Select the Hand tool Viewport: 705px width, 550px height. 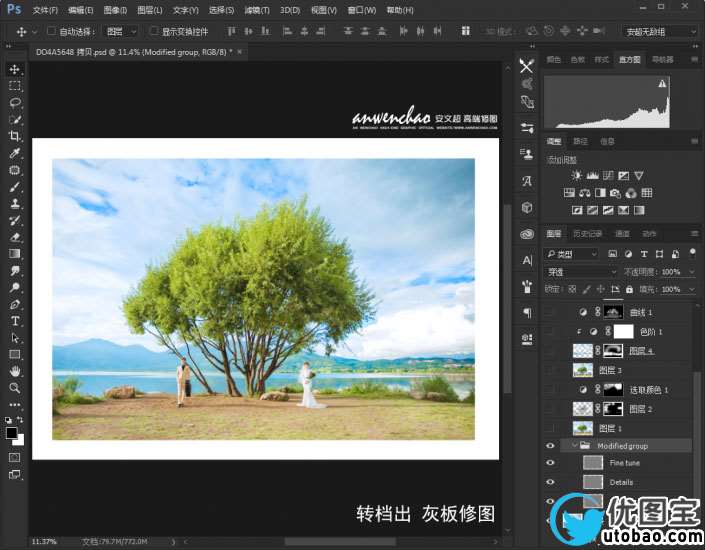coord(14,371)
